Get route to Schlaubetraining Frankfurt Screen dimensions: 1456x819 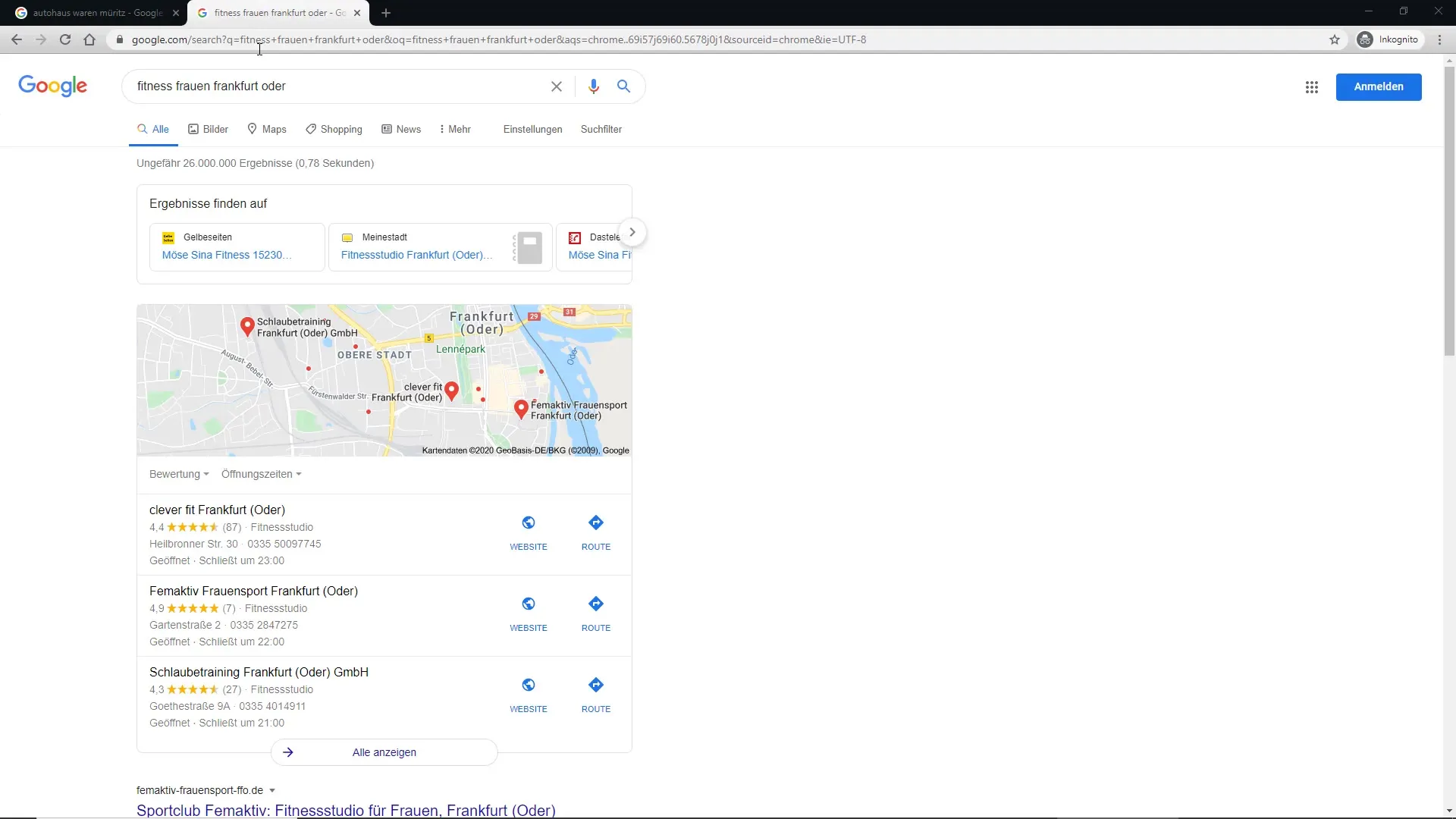coord(596,685)
